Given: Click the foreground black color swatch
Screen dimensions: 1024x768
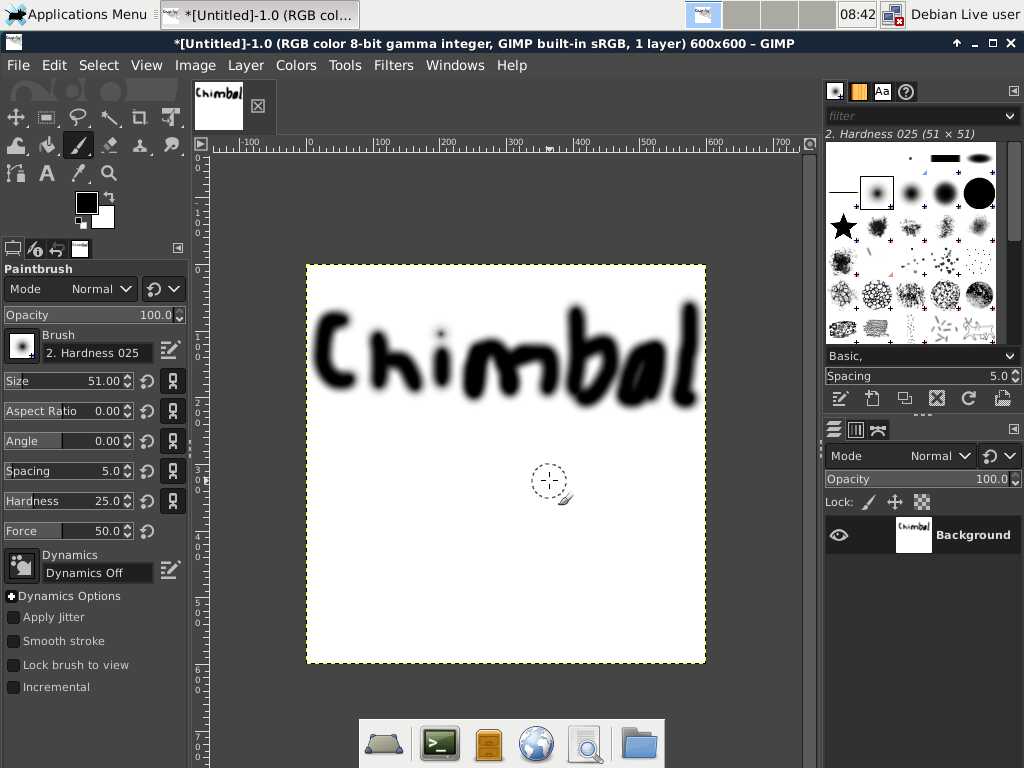Looking at the screenshot, I should pos(86,202).
